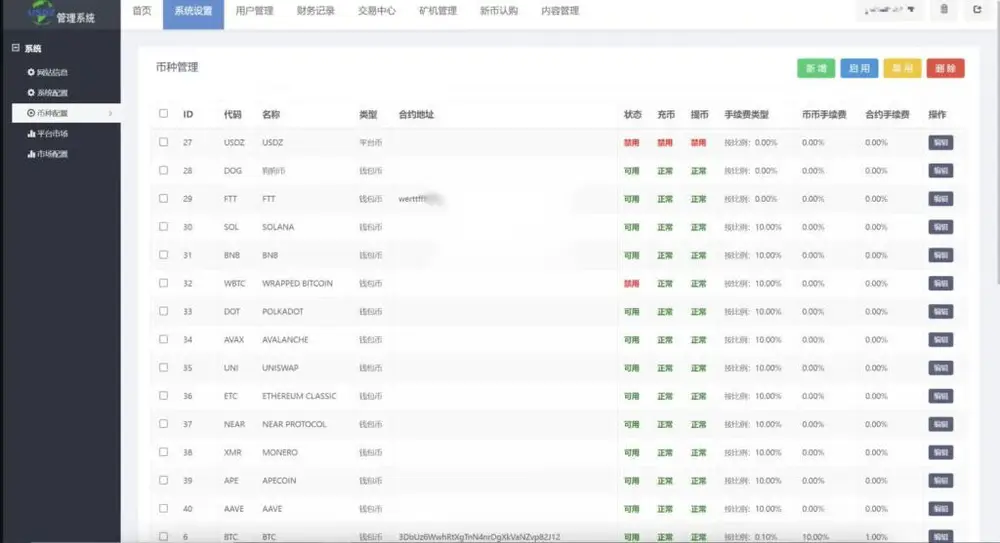Click the edit button in DOG row
Screen dimensions: 1000x543
click(x=941, y=170)
